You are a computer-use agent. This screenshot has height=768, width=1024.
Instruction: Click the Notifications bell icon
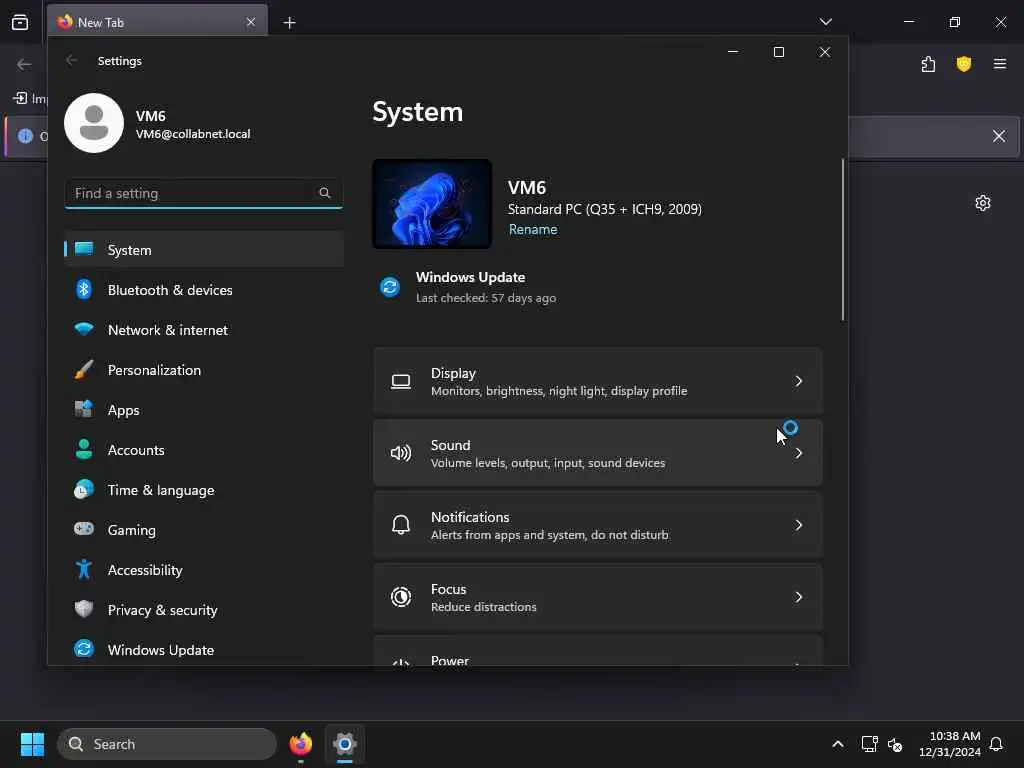[401, 525]
